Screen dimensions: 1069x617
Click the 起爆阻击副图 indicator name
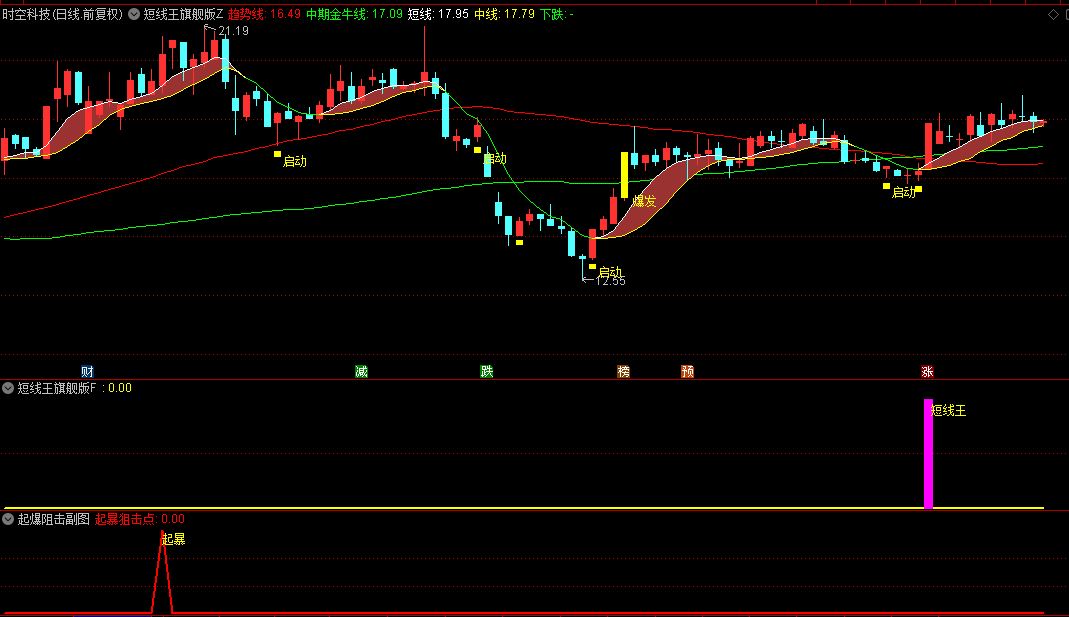point(53,519)
